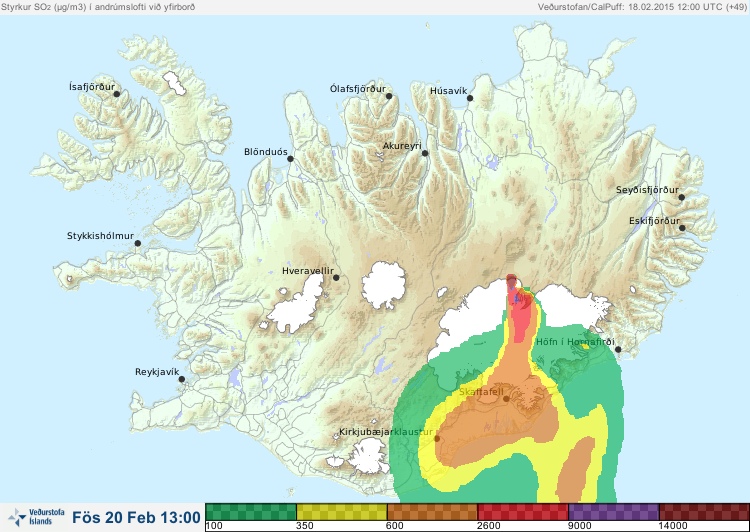Select the Akureyri town marker
Screen dimensions: 750x532
click(x=425, y=153)
